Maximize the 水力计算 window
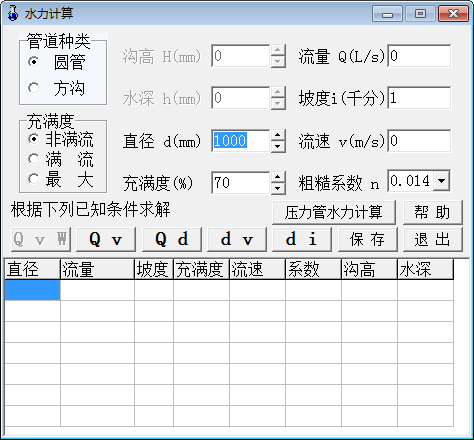 click(x=420, y=14)
